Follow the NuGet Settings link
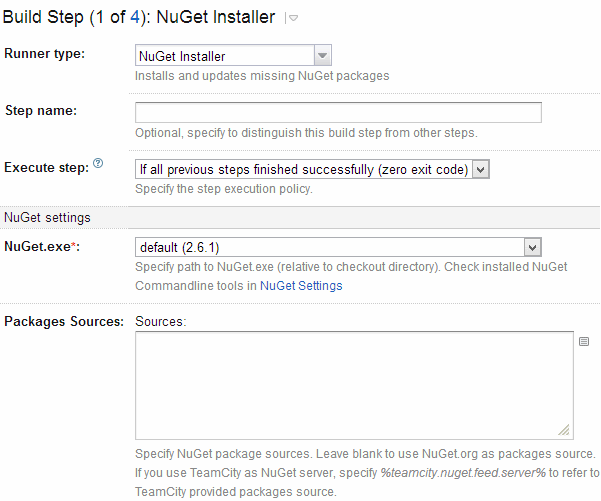This screenshot has height=501, width=601. 301,286
